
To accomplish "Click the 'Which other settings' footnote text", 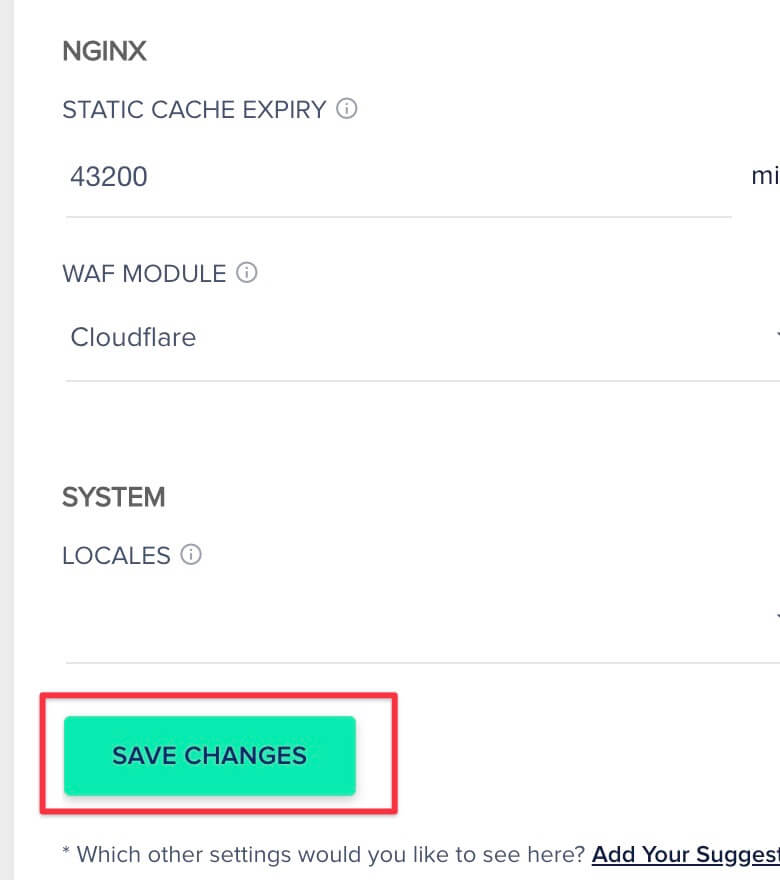I will tap(331, 855).
